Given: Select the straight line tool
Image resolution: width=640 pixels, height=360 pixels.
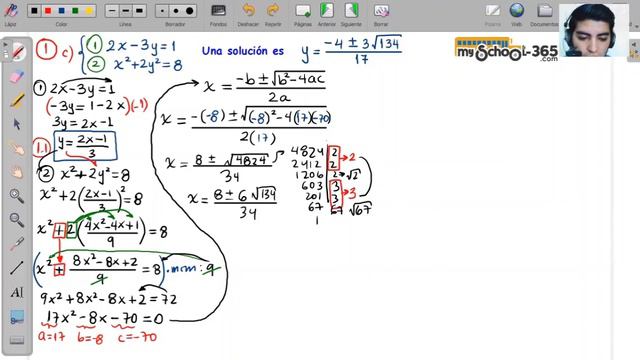Looking at the screenshot, I should 17,268.
